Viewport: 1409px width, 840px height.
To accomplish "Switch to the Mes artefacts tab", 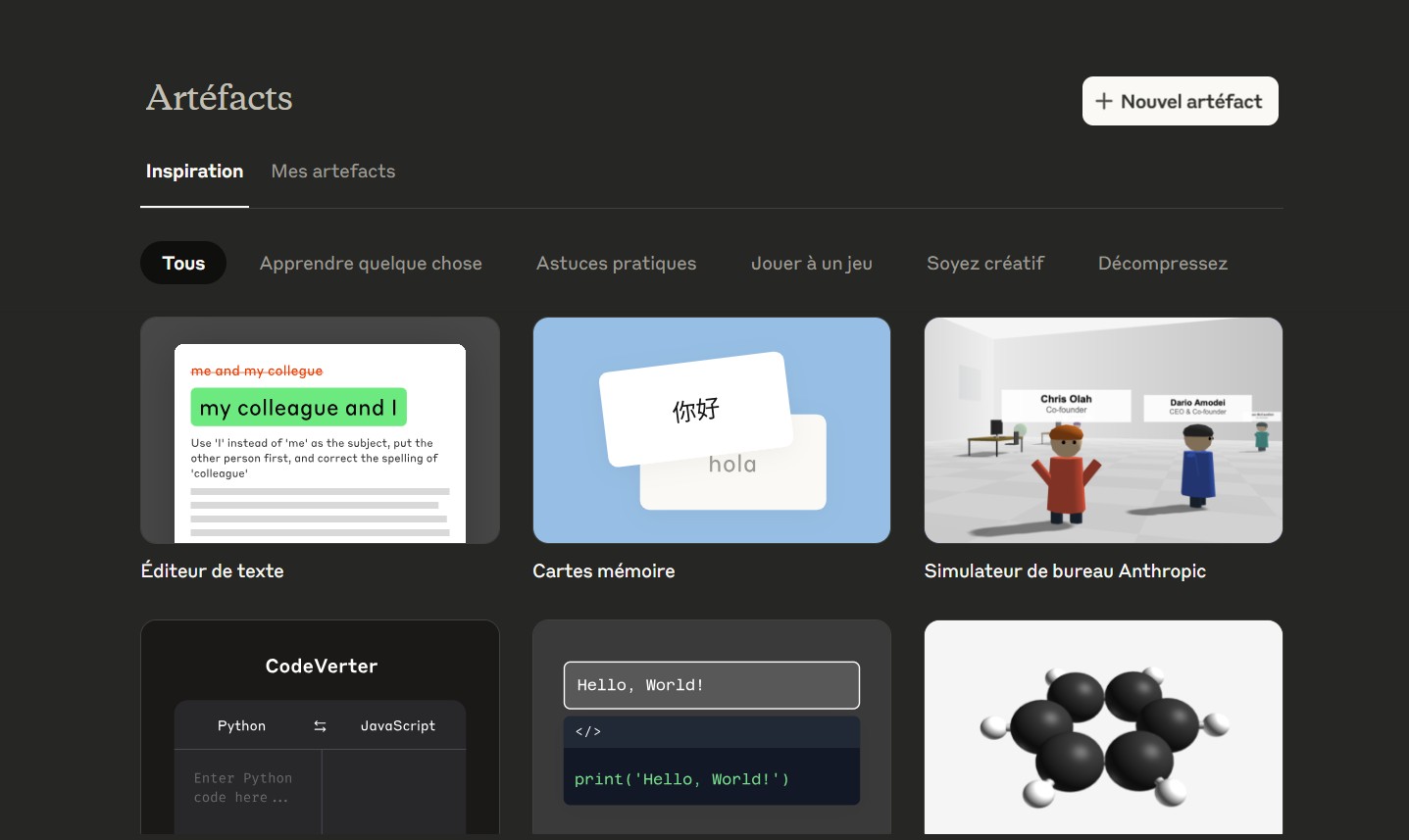I will pyautogui.click(x=333, y=172).
